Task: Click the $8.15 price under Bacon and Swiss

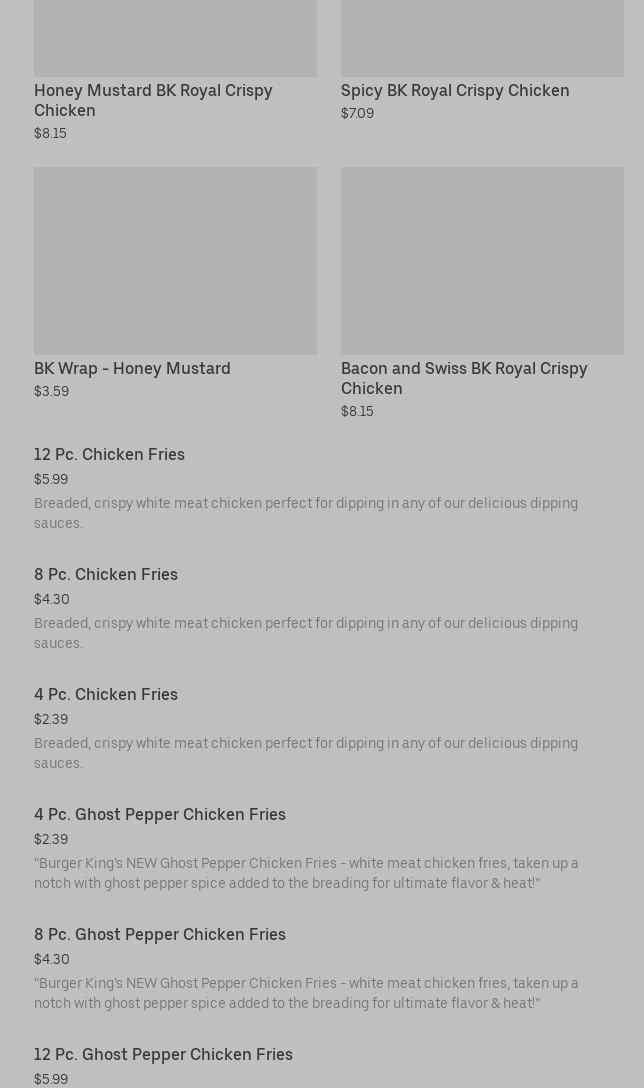Action: point(357,411)
